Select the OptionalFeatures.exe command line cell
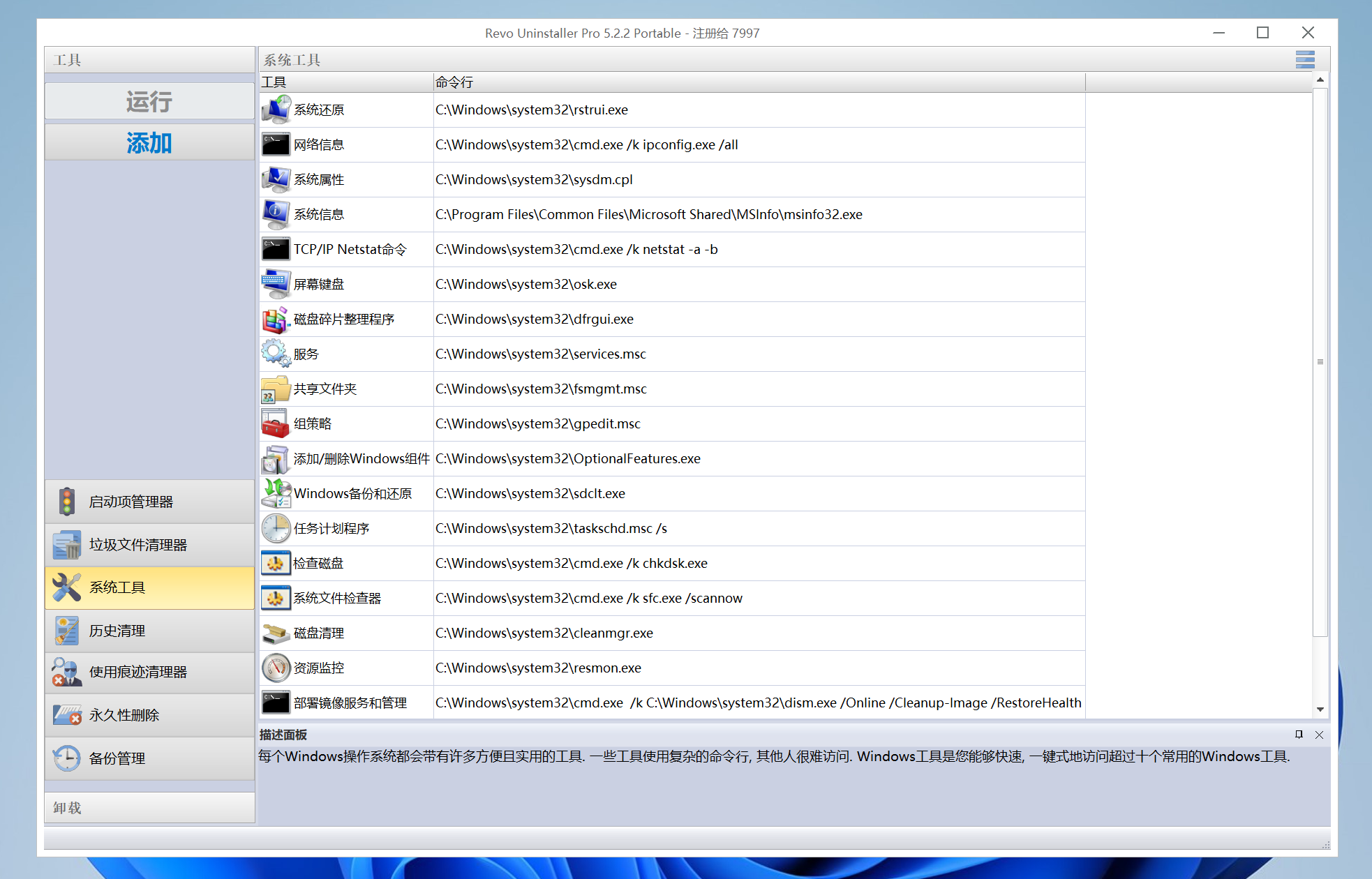 click(759, 459)
